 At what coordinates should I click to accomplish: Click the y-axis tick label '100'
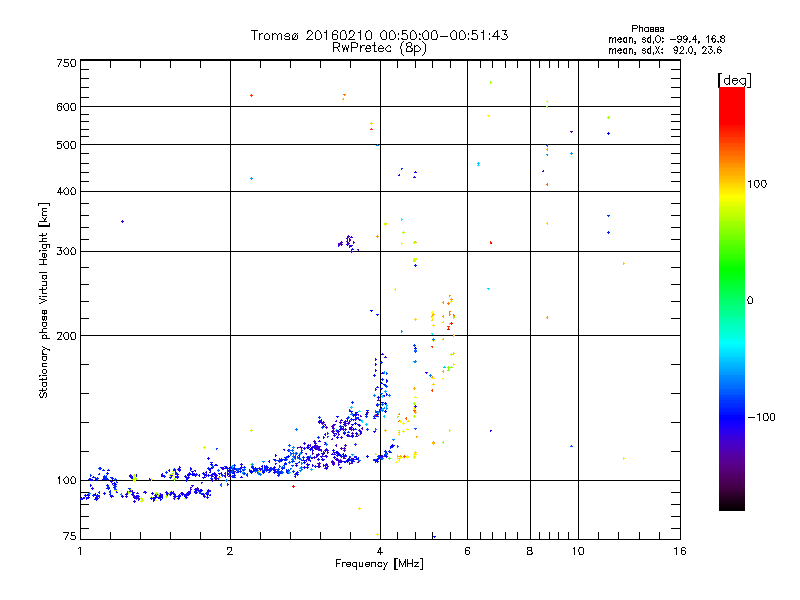(x=66, y=481)
